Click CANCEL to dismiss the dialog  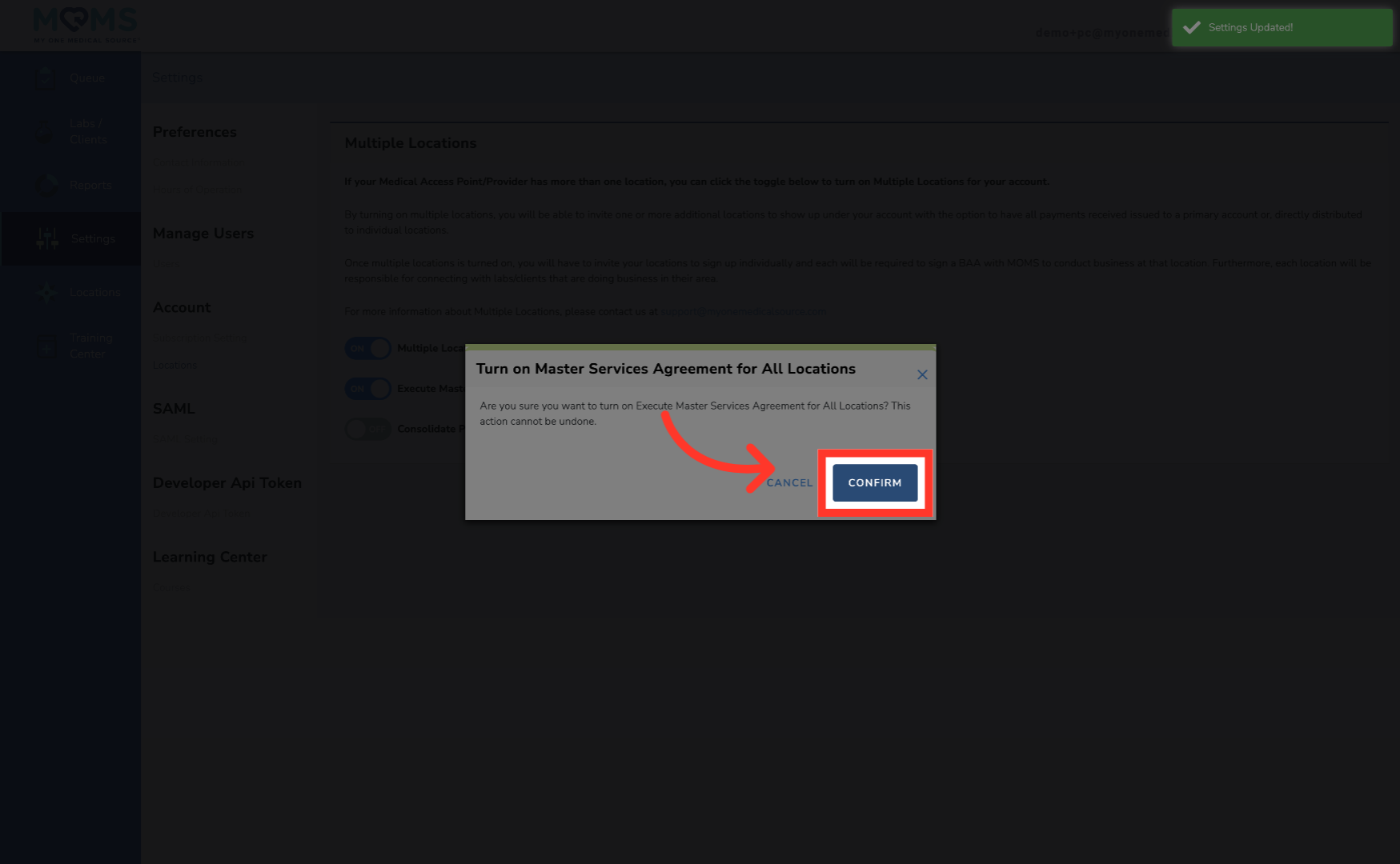(789, 482)
